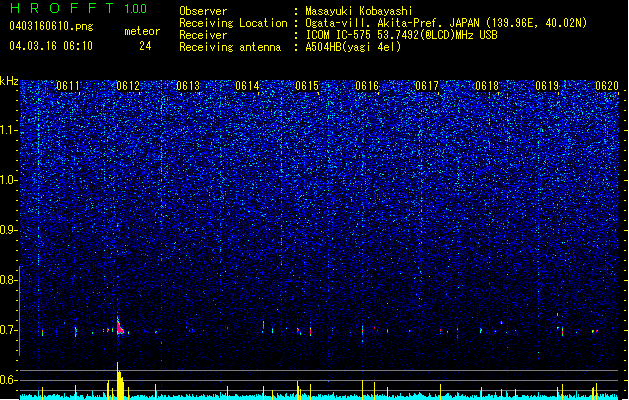Click the 'Receiving Location' label
This screenshot has height=400, width=629.
point(233,23)
